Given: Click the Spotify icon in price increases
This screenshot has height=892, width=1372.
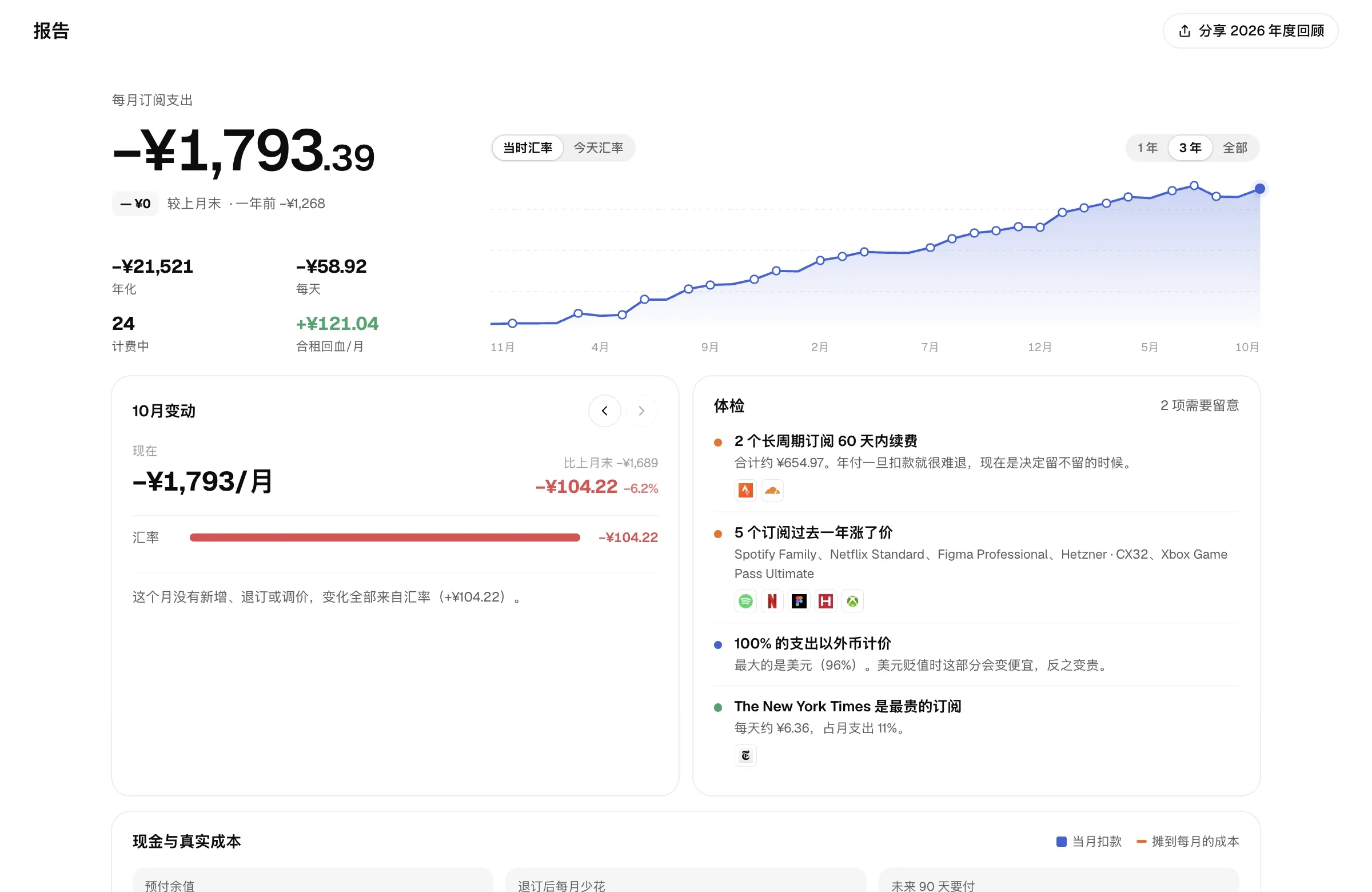Looking at the screenshot, I should point(745,602).
